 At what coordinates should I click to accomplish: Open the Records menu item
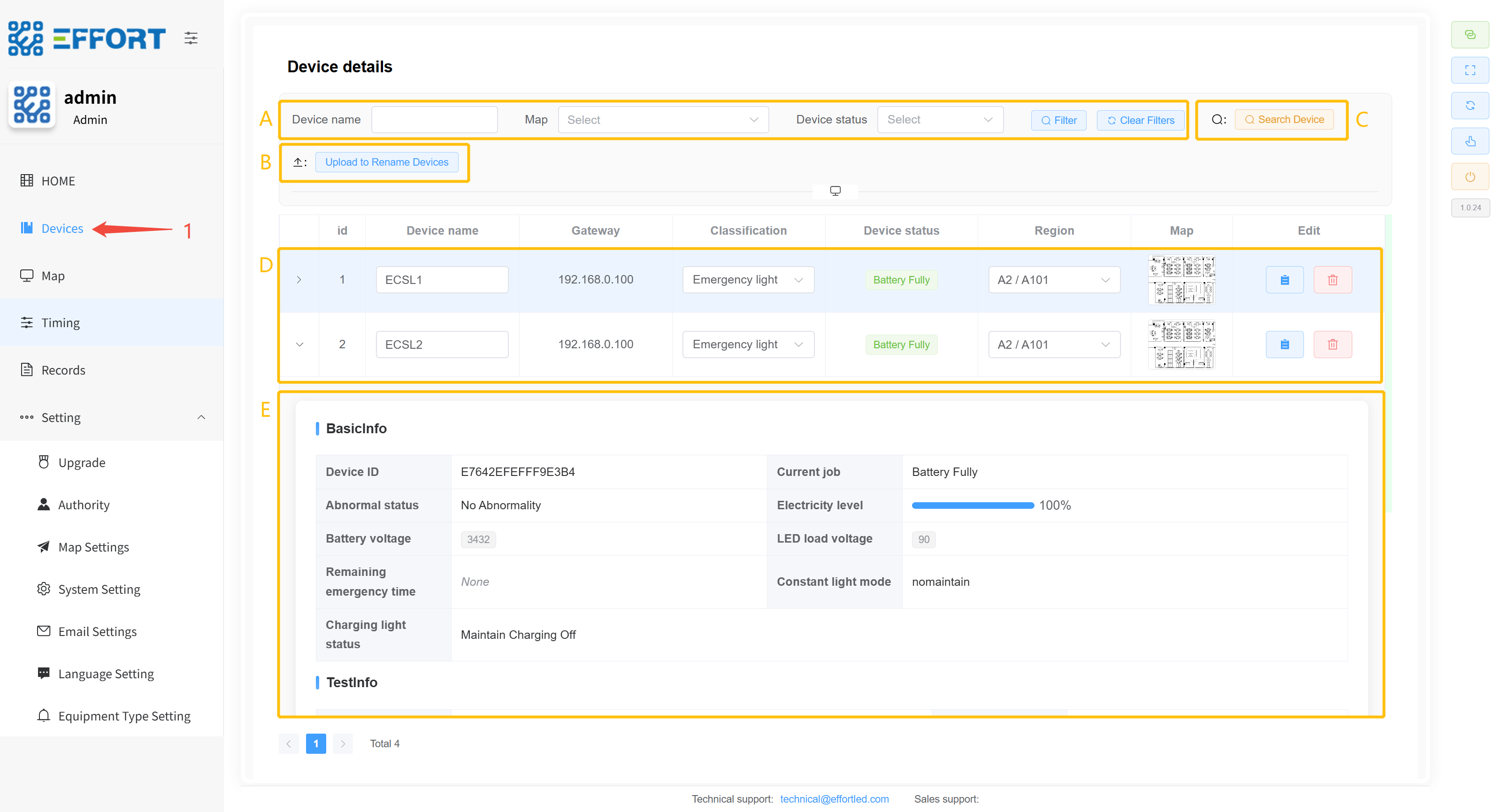tap(63, 370)
